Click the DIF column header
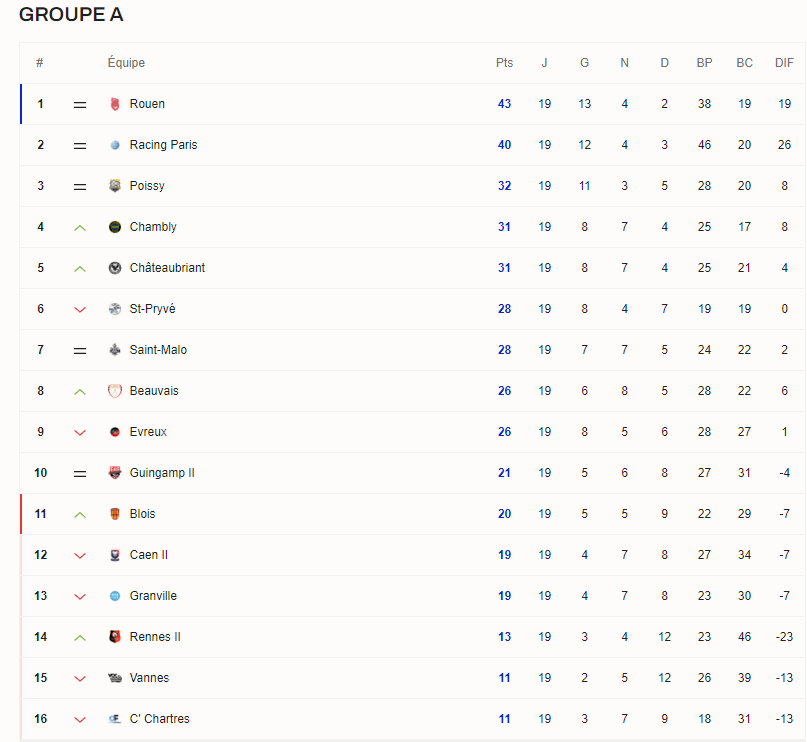 (784, 63)
